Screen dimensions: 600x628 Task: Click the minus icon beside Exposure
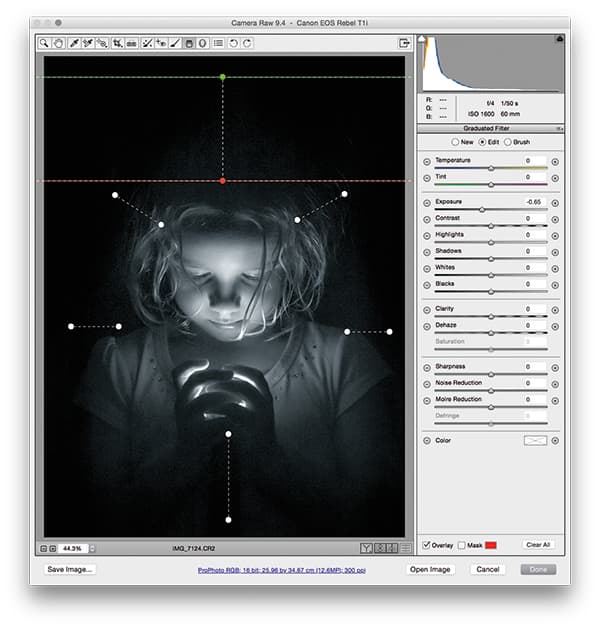(427, 203)
